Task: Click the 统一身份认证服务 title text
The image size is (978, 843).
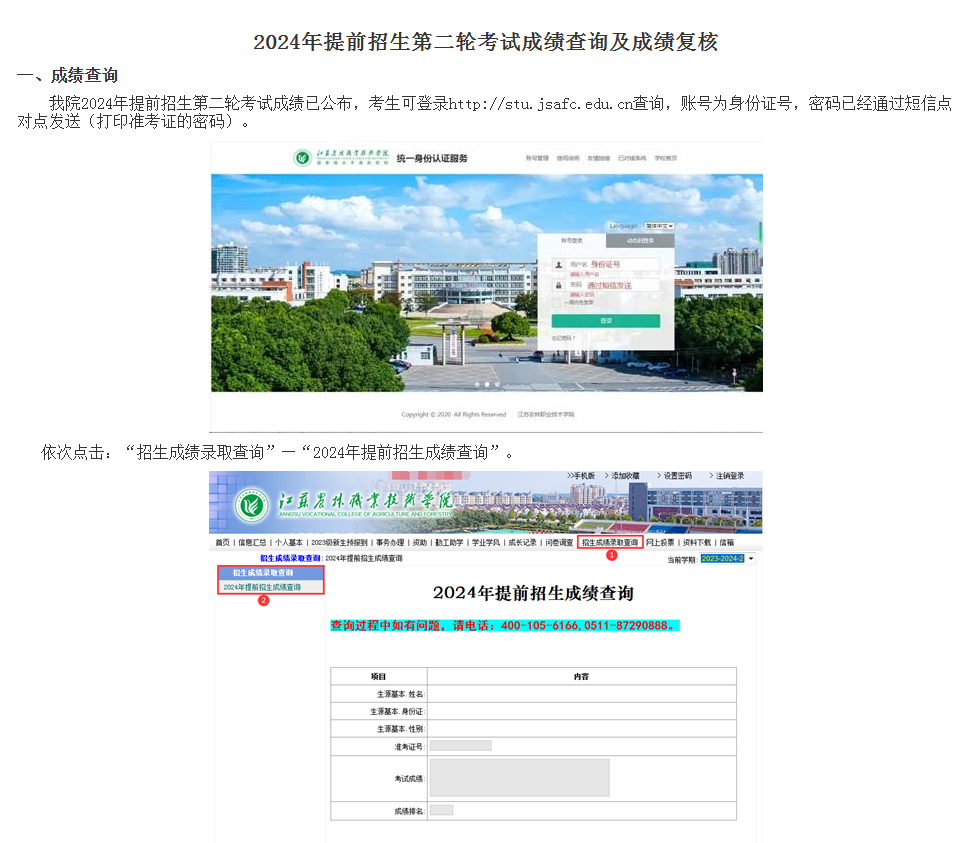Action: [432, 158]
